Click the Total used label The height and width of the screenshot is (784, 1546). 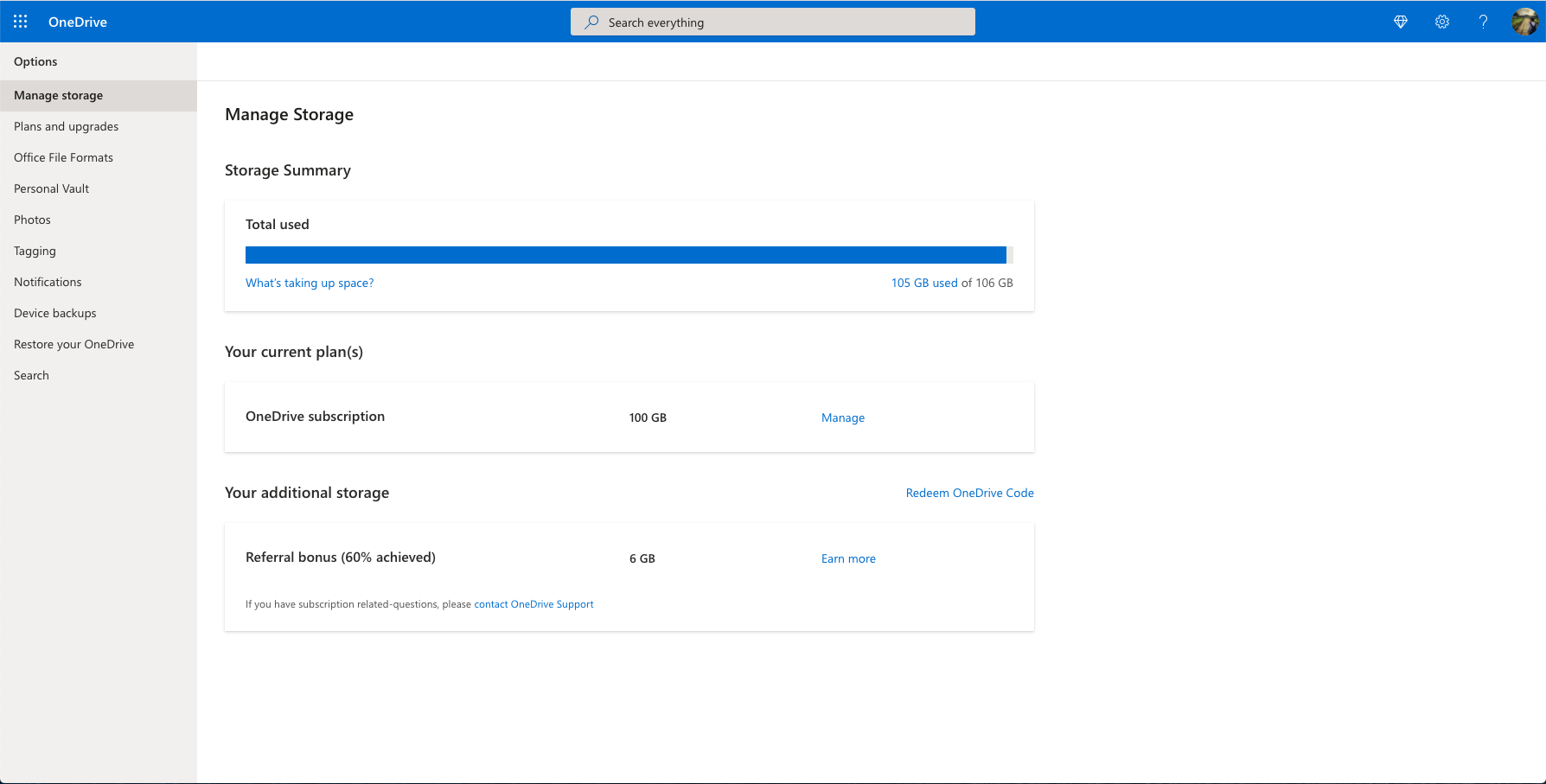(x=277, y=224)
